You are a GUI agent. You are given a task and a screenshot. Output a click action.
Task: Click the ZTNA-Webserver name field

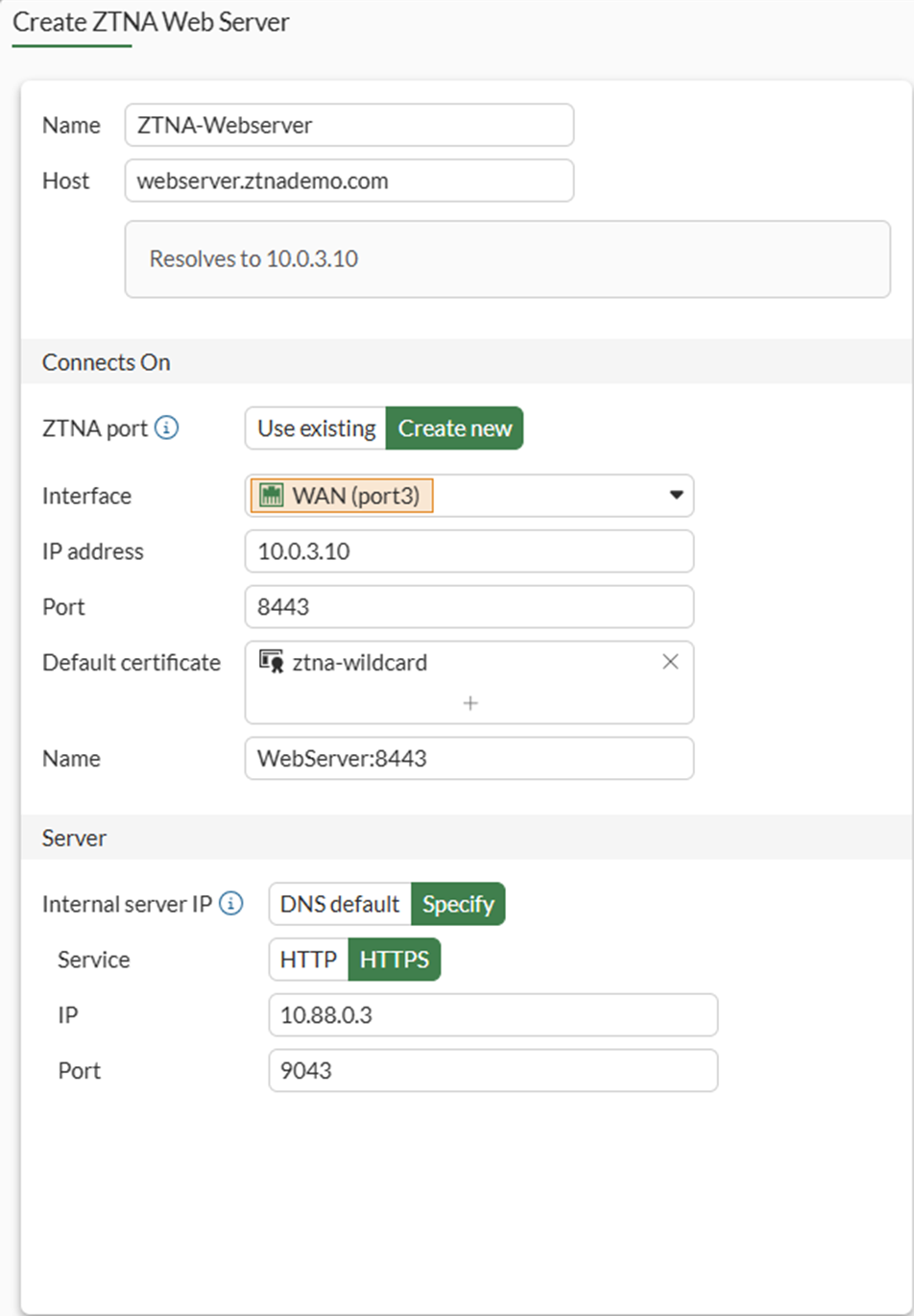[349, 125]
